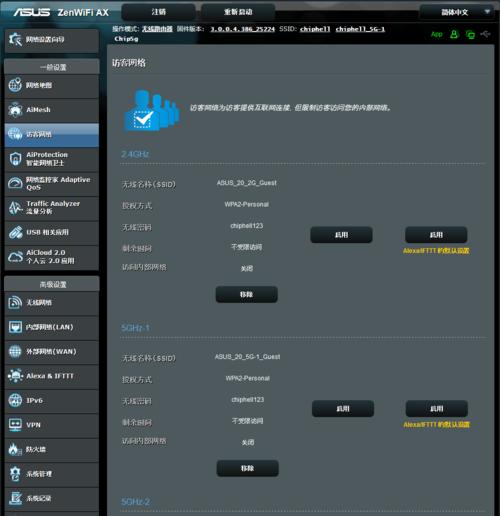
Task: Click 启用 above the 2.4GHz Alexa/IFTTT default link
Action: pos(436,235)
